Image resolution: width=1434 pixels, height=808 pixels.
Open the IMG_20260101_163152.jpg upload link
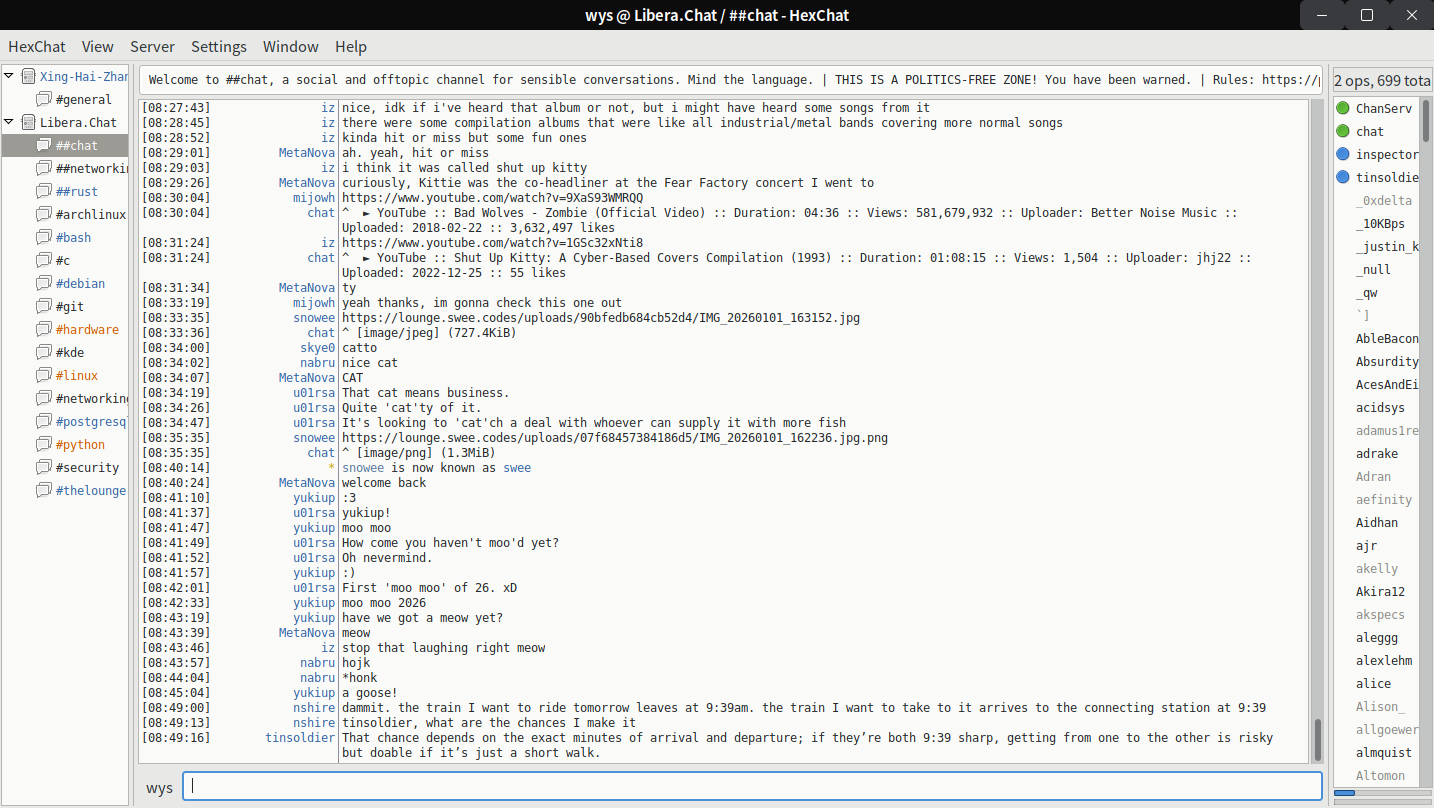(x=600, y=318)
